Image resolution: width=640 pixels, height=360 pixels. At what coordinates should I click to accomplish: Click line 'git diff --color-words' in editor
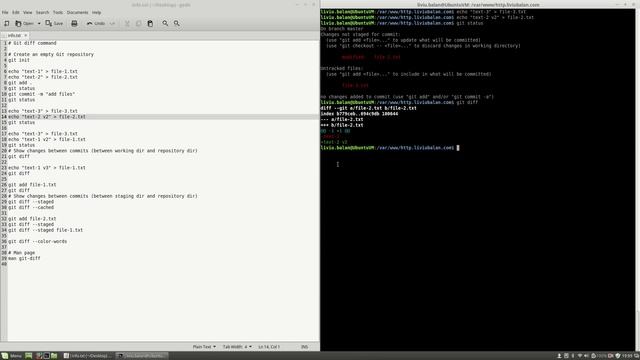coord(38,241)
